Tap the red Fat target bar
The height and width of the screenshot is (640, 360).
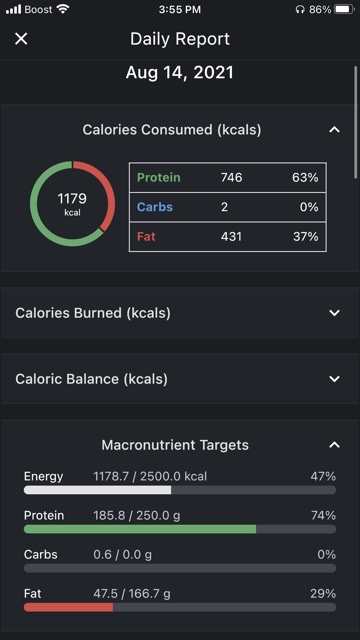pos(180,607)
